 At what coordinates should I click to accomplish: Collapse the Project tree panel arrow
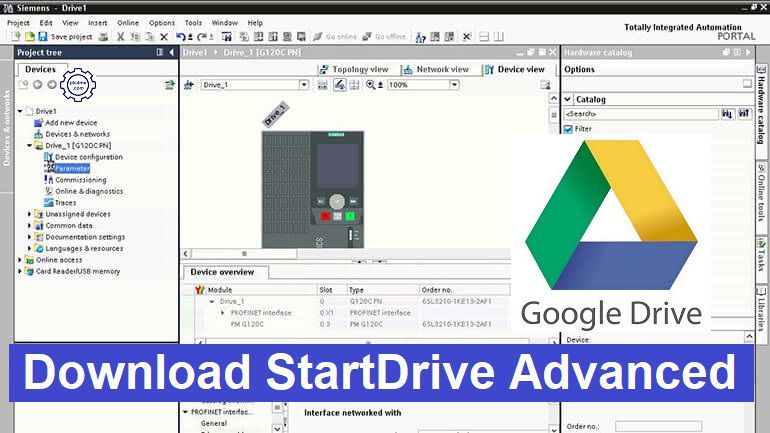click(x=171, y=52)
